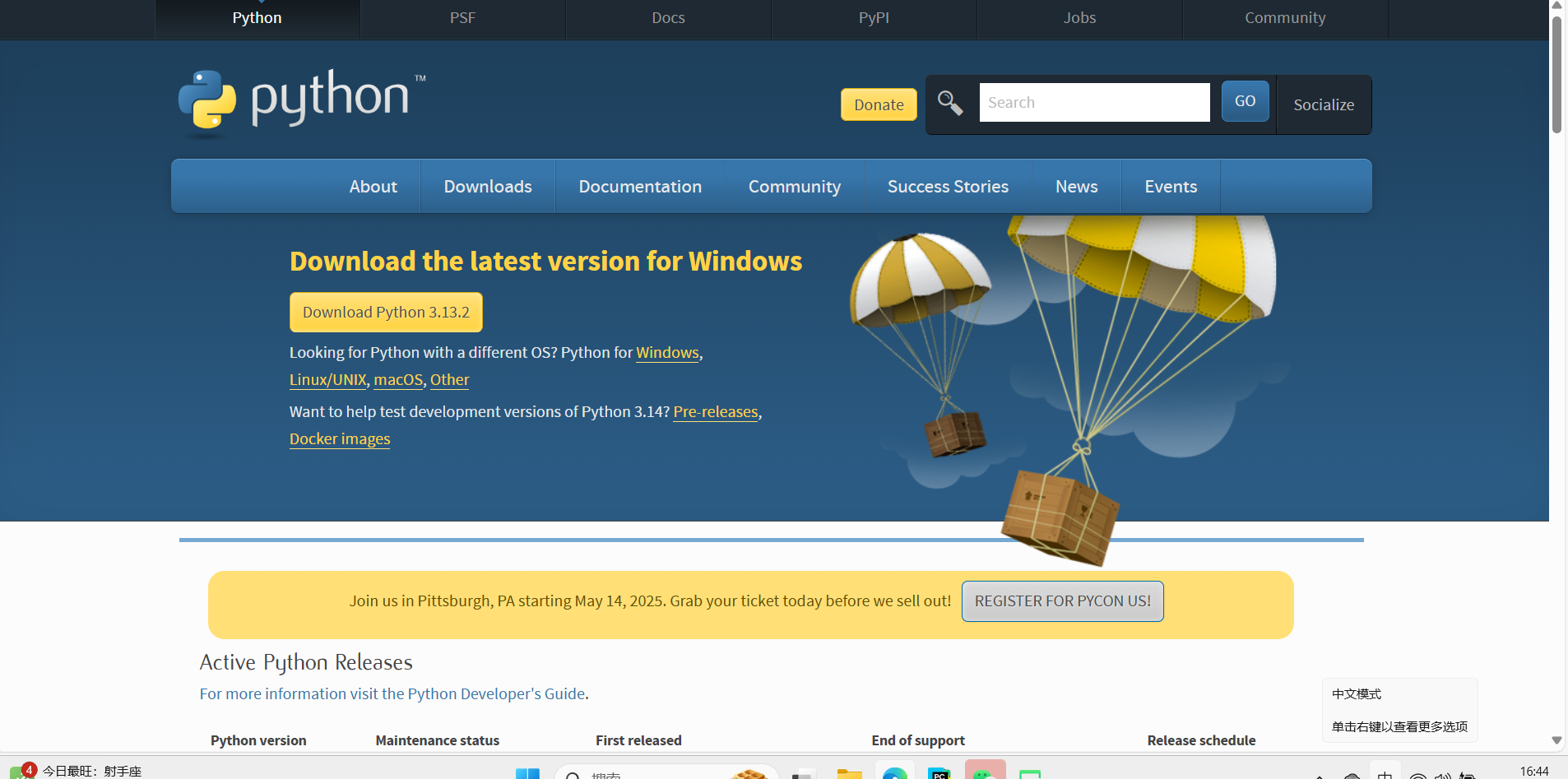Click Download Python 3.13.2 button
This screenshot has width=1568, height=779.
(386, 313)
